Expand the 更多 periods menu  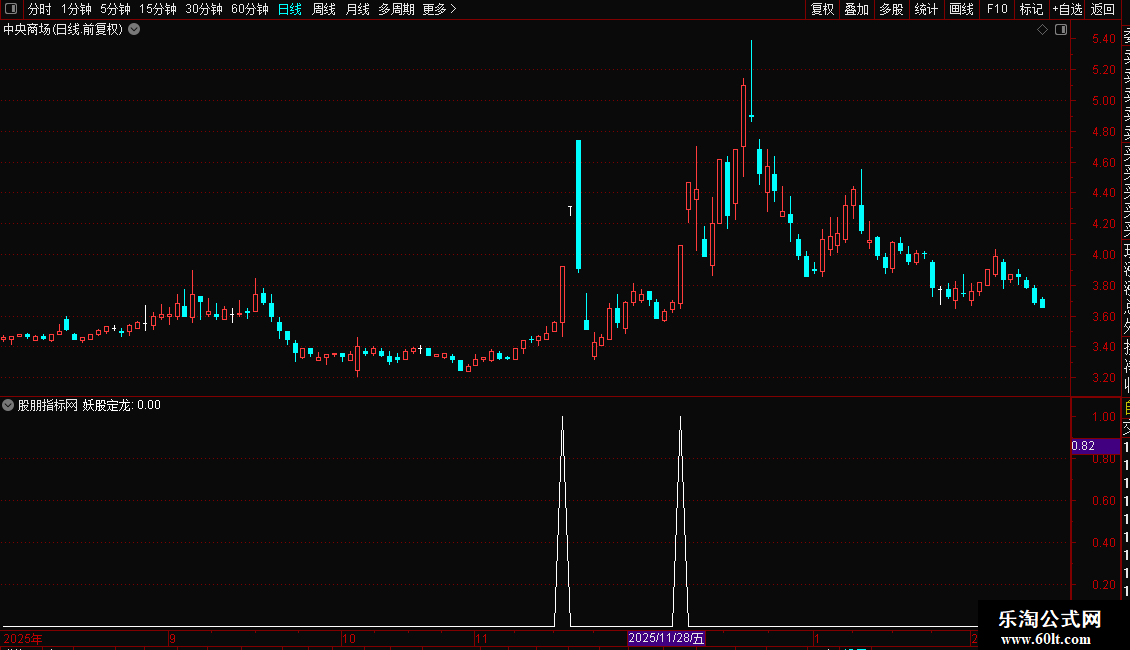pos(440,9)
